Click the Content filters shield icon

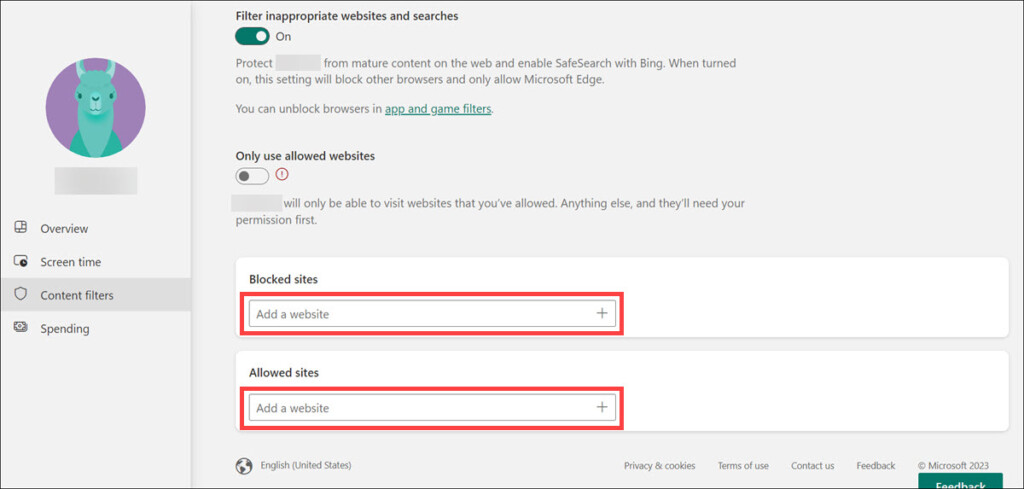(21, 295)
